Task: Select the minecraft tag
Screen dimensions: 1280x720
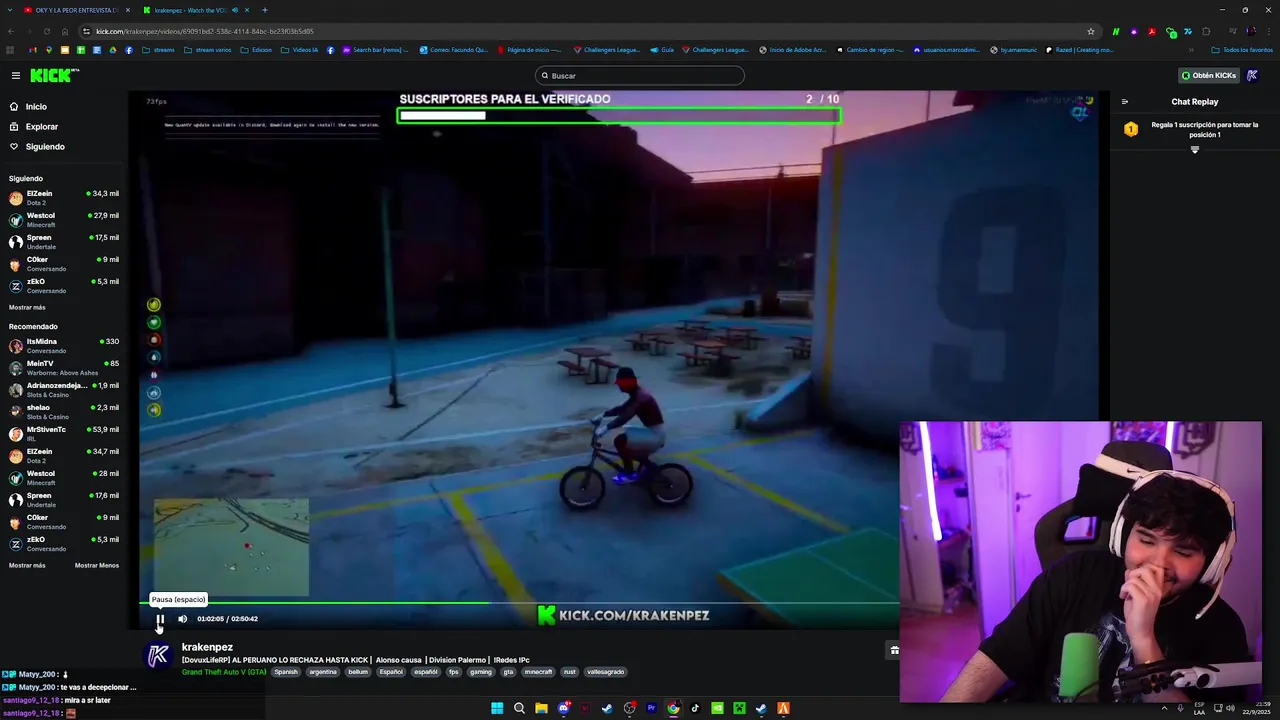Action: [538, 672]
